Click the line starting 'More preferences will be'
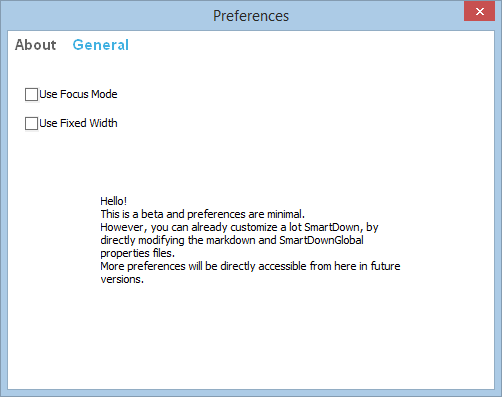Screen dimensions: 502x397 tap(250, 266)
